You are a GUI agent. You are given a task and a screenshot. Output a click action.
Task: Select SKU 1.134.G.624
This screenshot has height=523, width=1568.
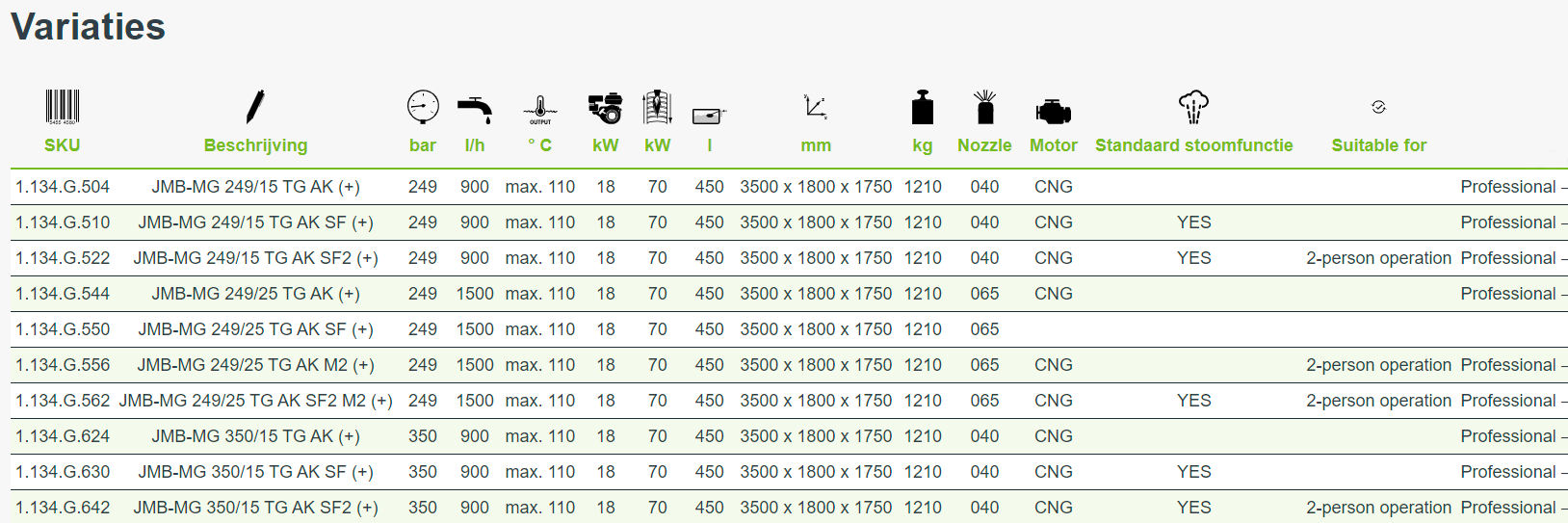(x=63, y=436)
